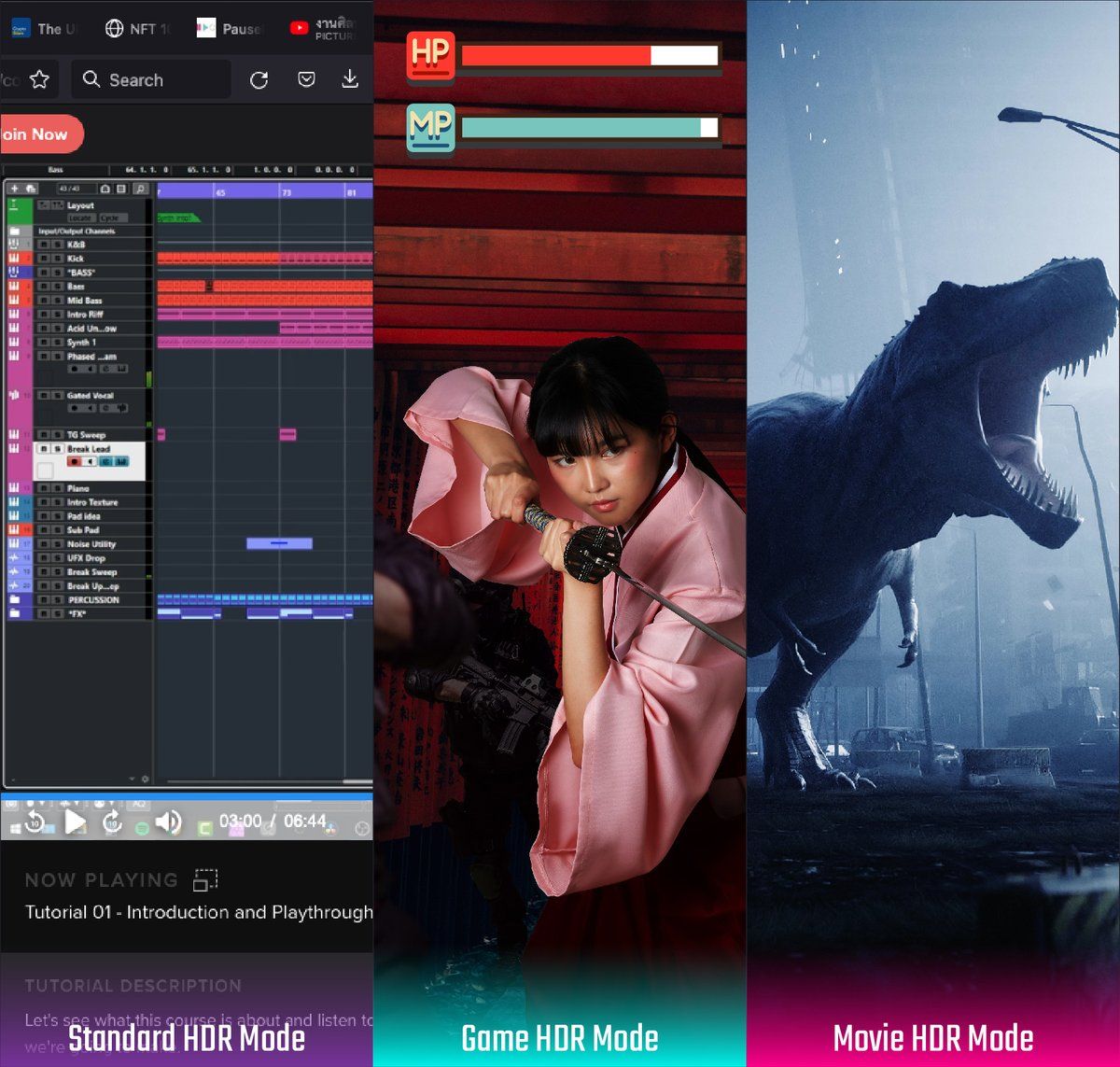
Task: Click picture-in-picture icon beside NOW PLAYING
Action: 205,879
